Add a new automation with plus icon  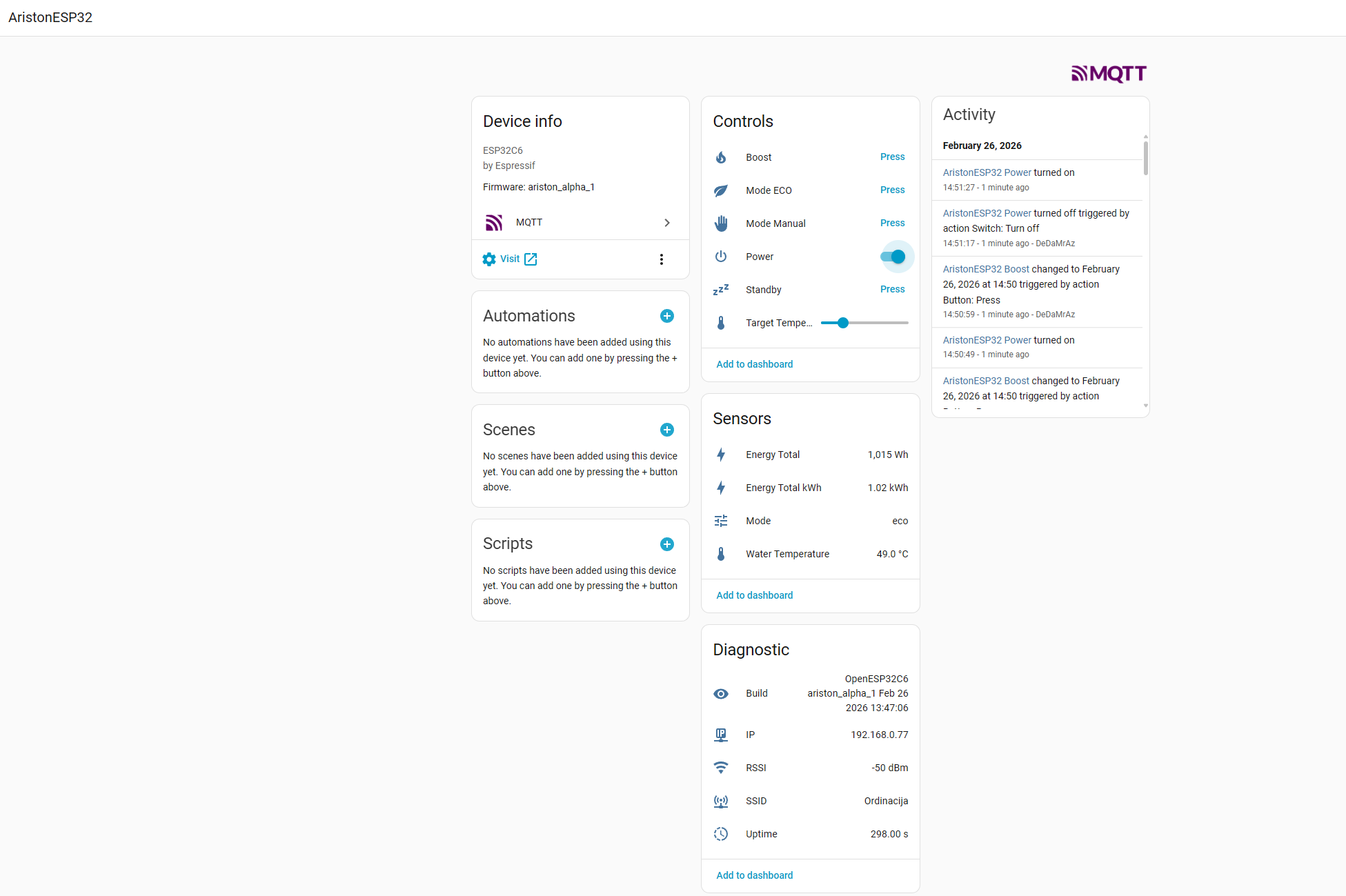pos(666,316)
